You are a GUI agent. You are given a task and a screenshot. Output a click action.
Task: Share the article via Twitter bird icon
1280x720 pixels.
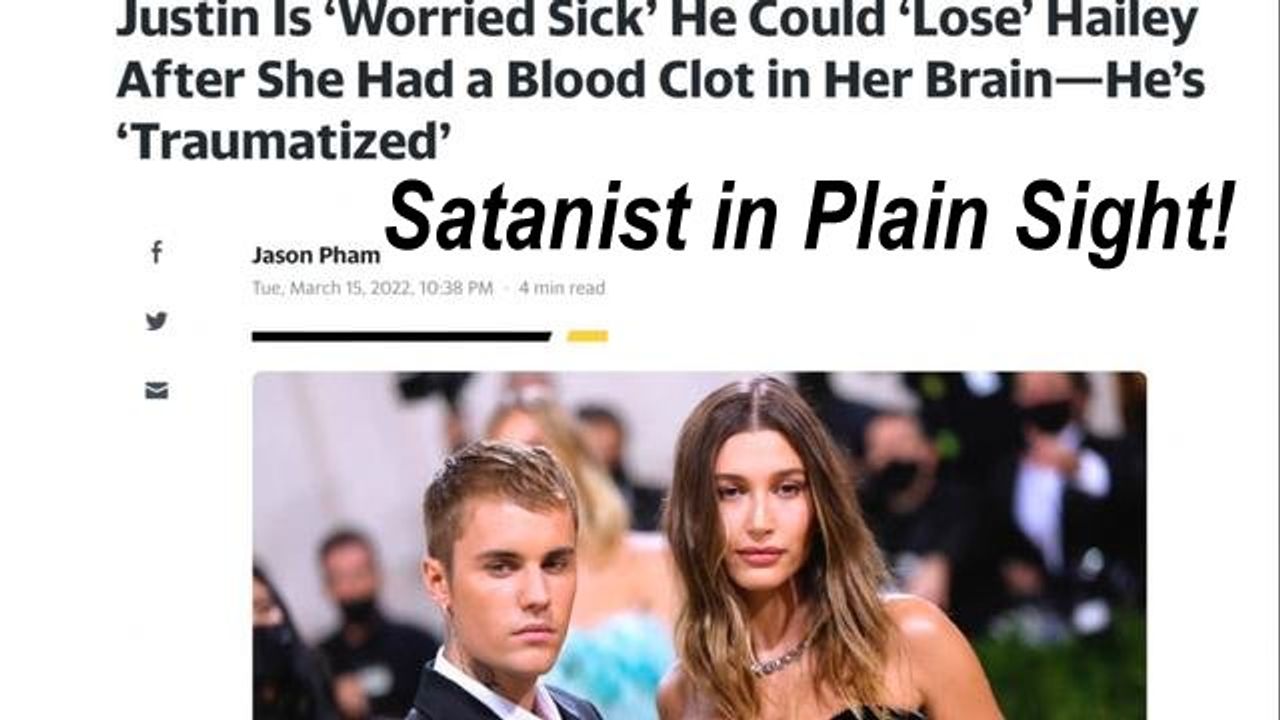pos(156,321)
